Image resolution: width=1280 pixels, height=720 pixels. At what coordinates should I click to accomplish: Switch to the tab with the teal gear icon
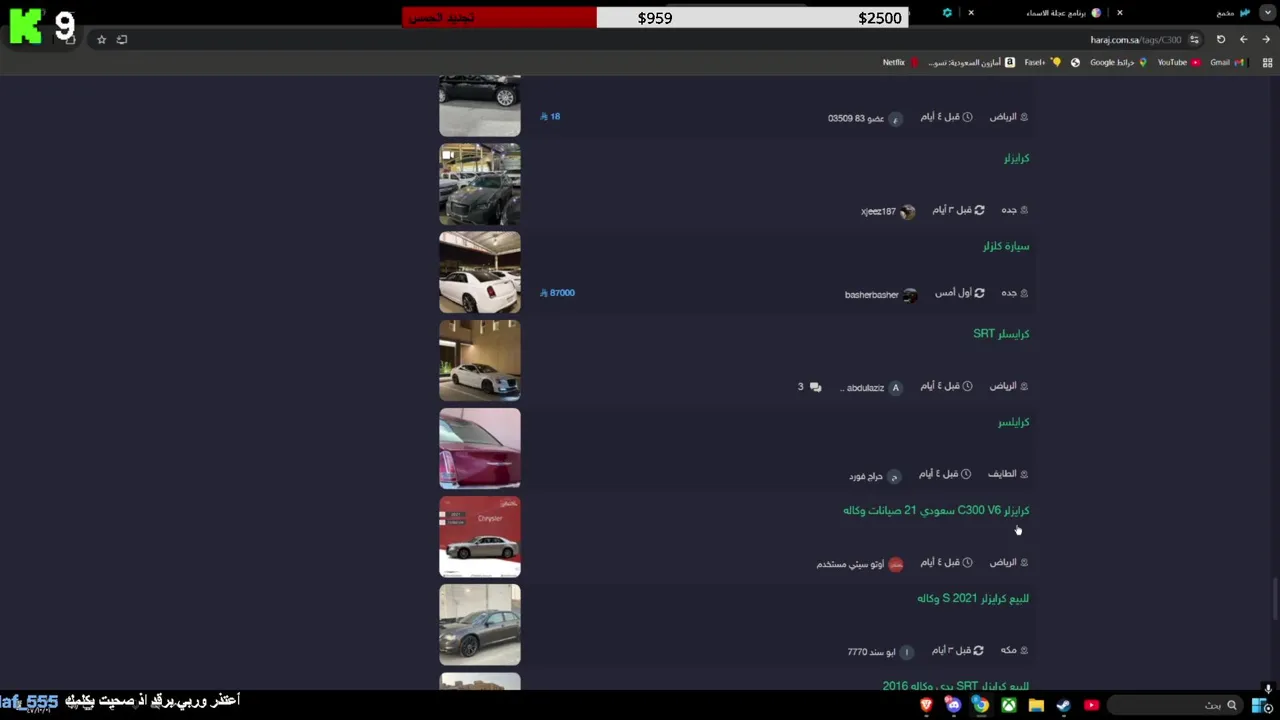947,13
